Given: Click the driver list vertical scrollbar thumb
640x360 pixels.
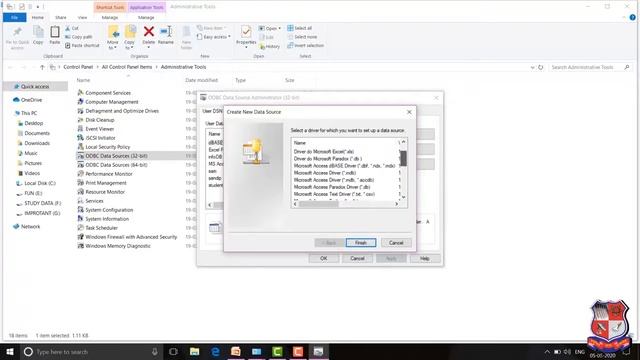Looking at the screenshot, I should coord(403,158).
